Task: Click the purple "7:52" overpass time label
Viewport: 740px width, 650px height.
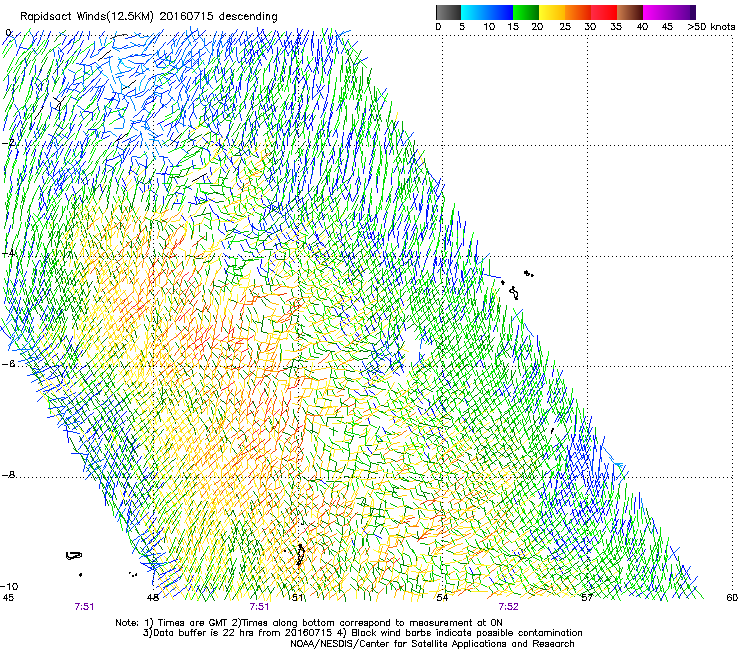Action: [x=508, y=607]
